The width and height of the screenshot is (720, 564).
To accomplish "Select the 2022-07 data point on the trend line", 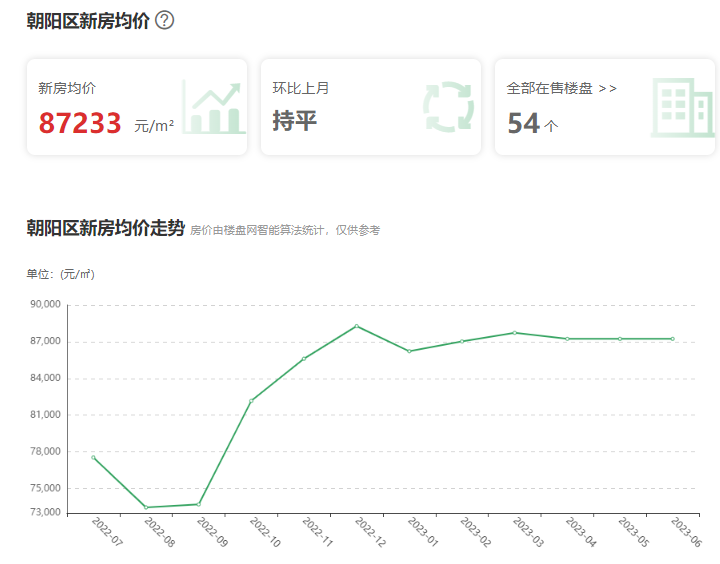I will [93, 457].
